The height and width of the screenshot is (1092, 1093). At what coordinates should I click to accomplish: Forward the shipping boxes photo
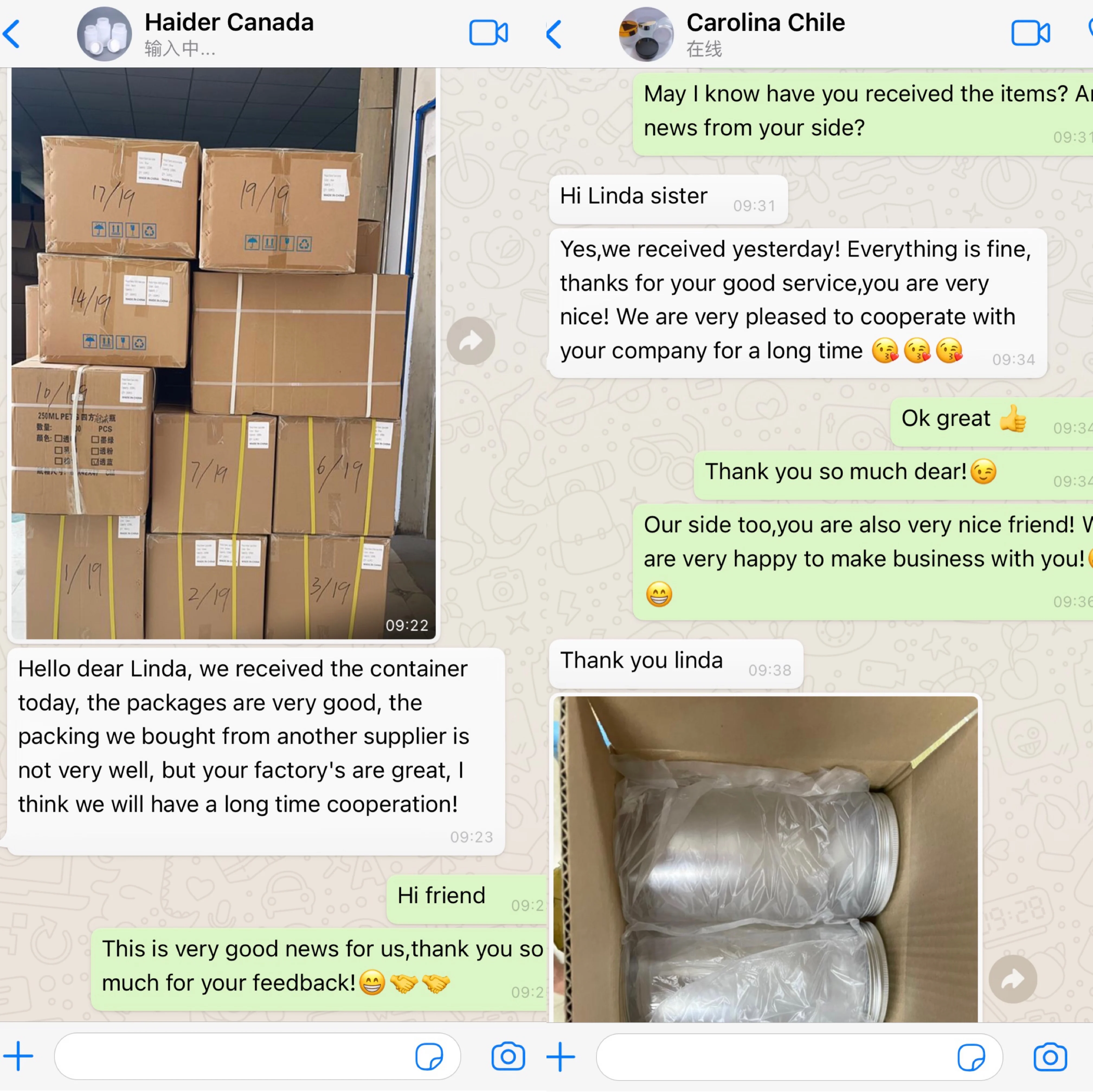[471, 340]
